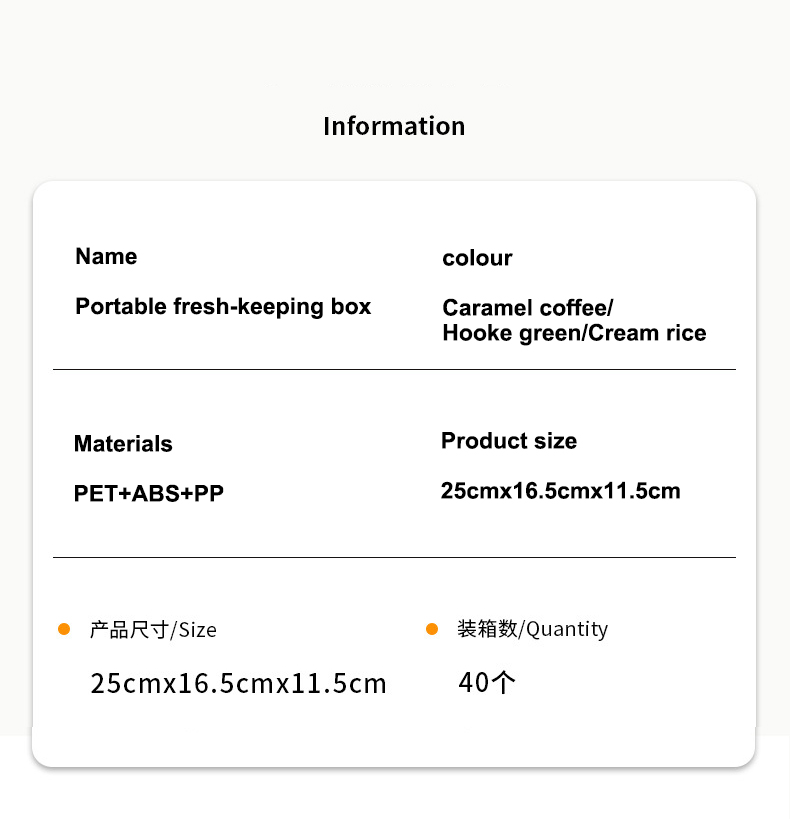This screenshot has width=790, height=819.
Task: Click Portable fresh-keeping box text
Action: (x=223, y=307)
